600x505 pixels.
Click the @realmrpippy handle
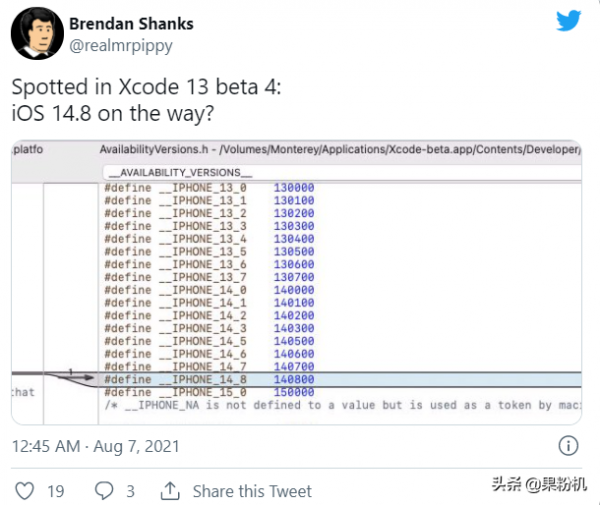(x=118, y=44)
